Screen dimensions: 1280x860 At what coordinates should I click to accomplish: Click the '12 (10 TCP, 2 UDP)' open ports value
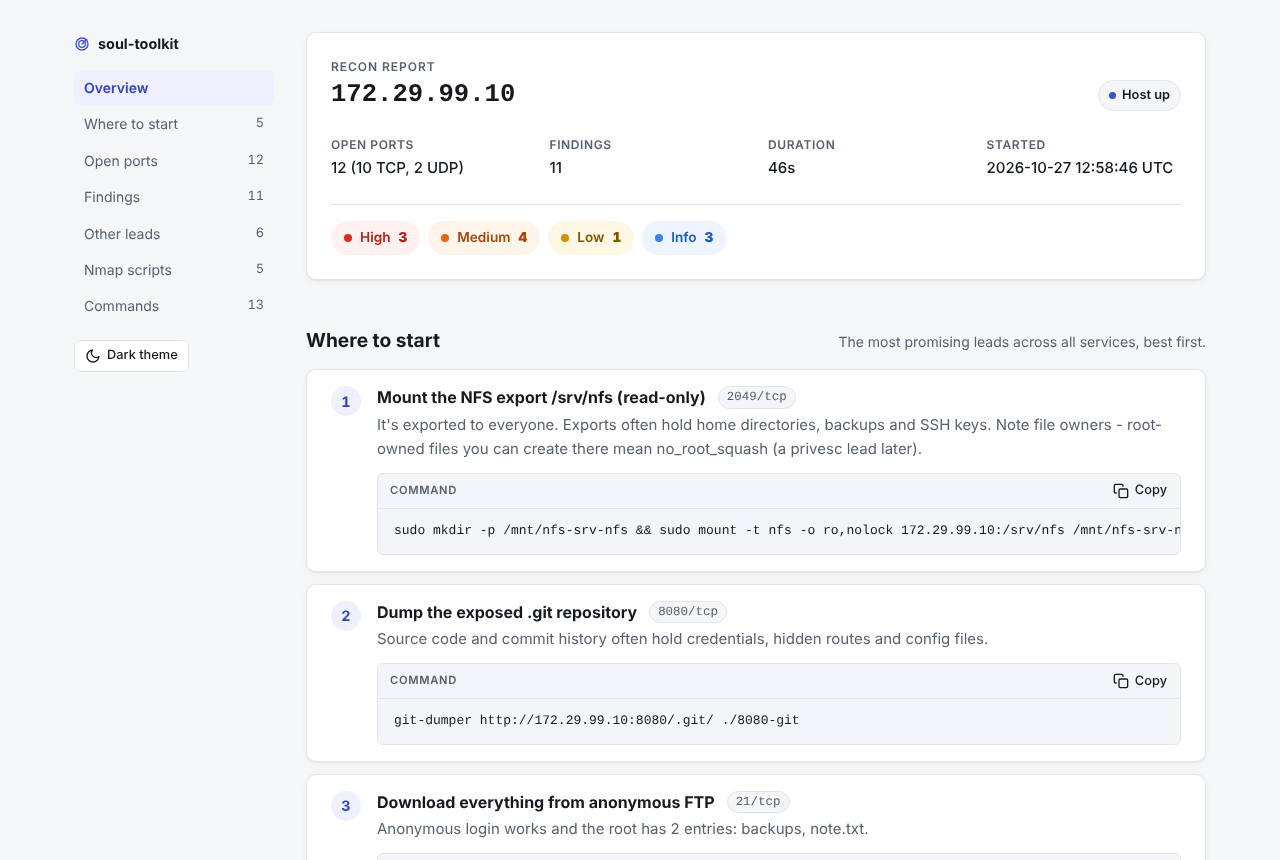[x=397, y=168]
